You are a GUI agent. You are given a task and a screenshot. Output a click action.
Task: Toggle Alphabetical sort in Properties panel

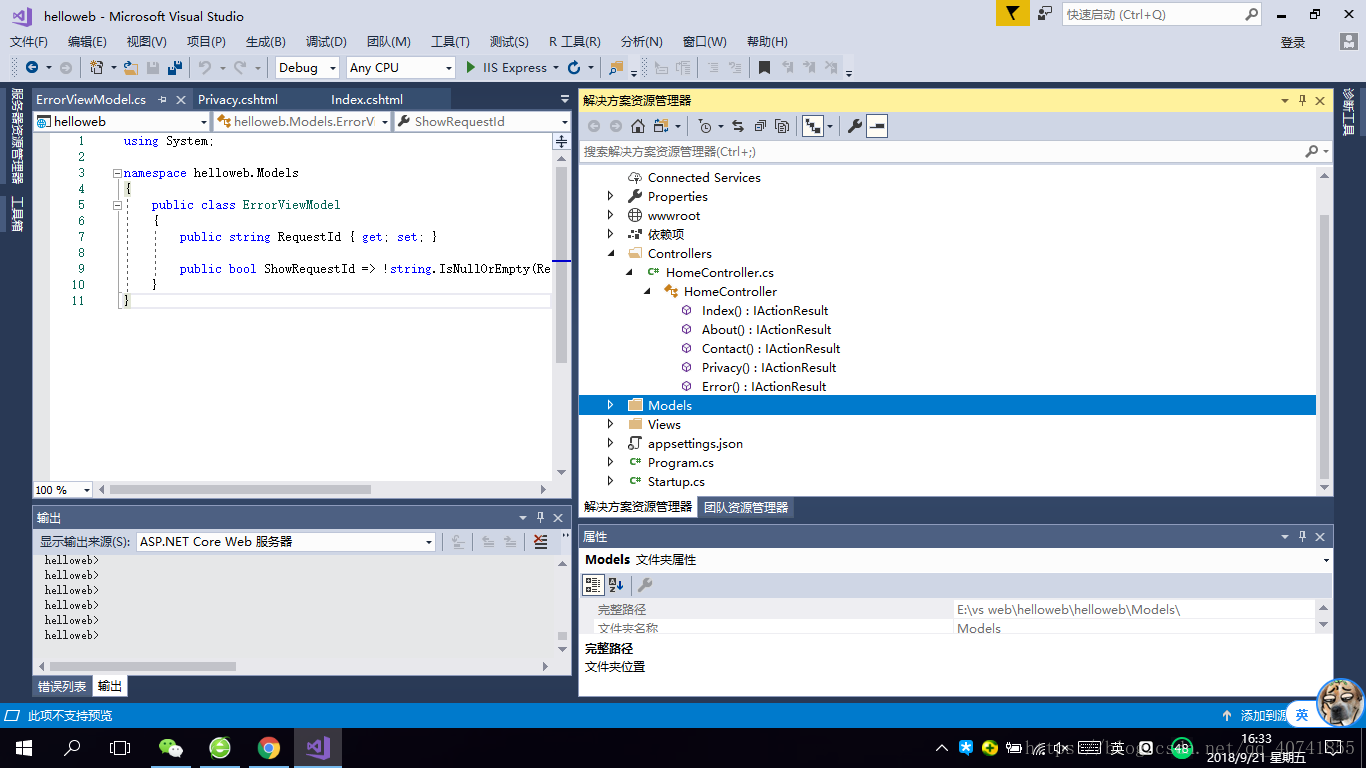[616, 585]
